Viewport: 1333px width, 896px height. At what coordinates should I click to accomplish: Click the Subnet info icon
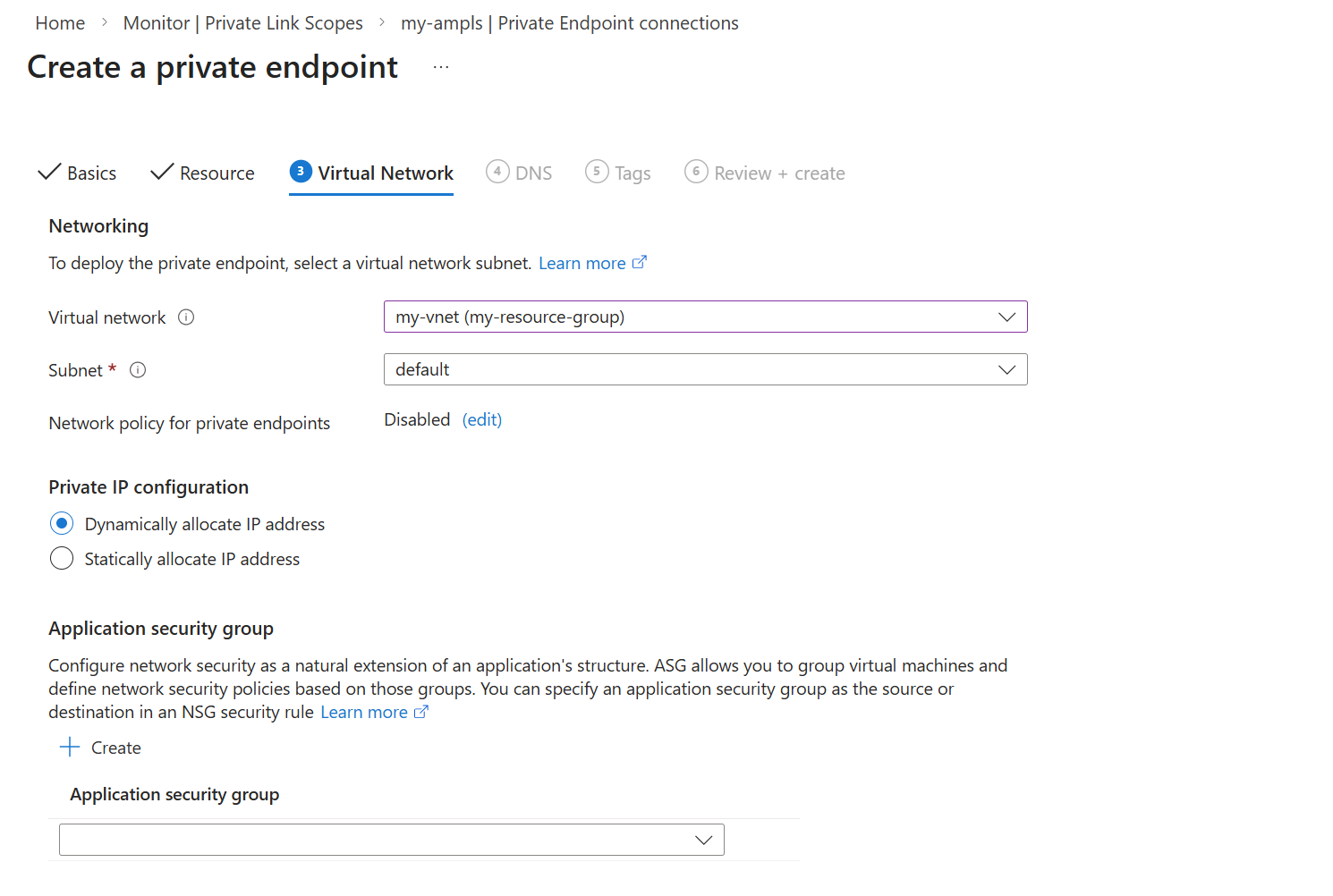pos(138,370)
